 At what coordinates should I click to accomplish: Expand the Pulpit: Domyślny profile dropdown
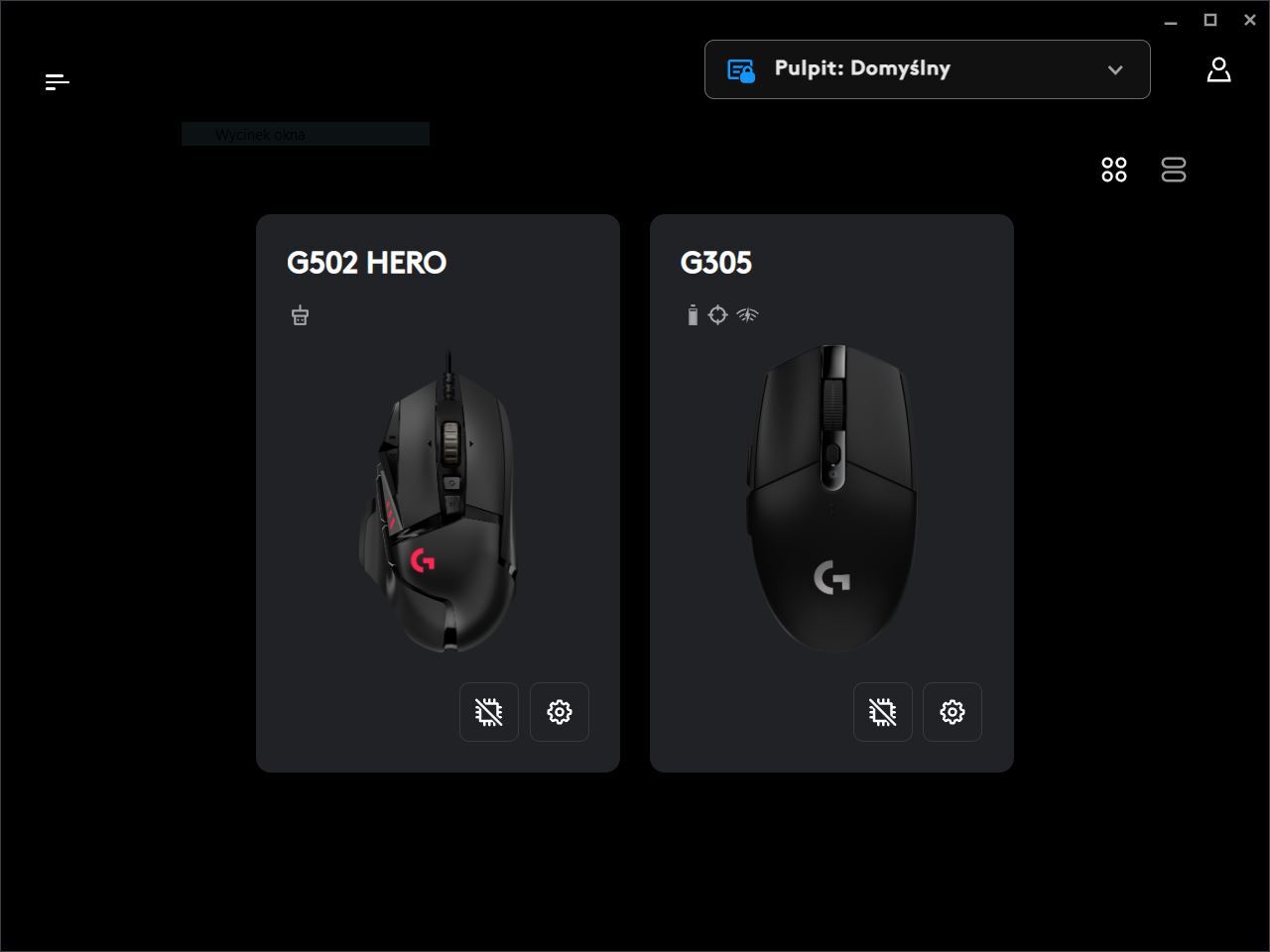point(928,69)
